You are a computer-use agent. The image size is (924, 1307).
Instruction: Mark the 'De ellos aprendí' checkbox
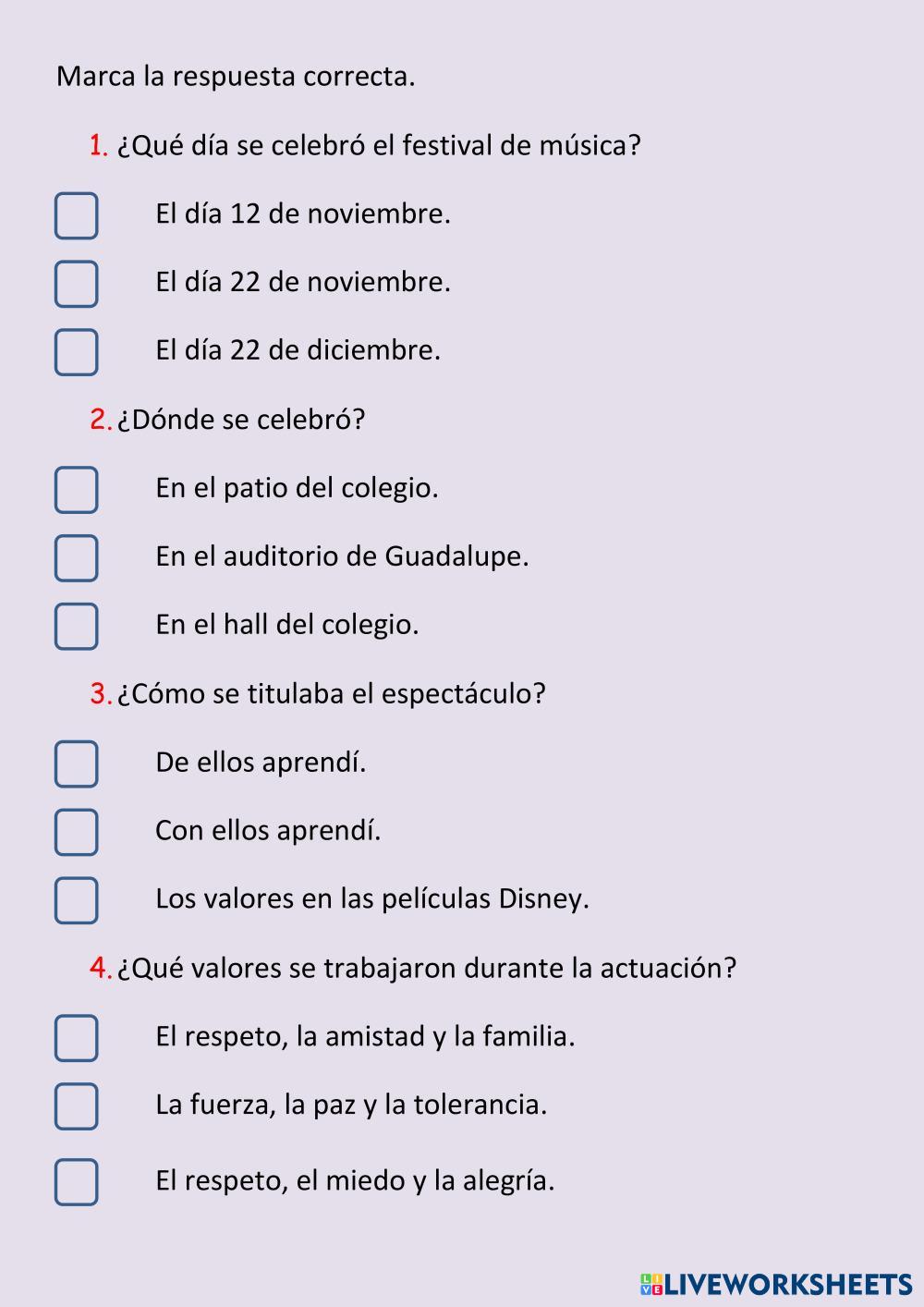coord(76,764)
